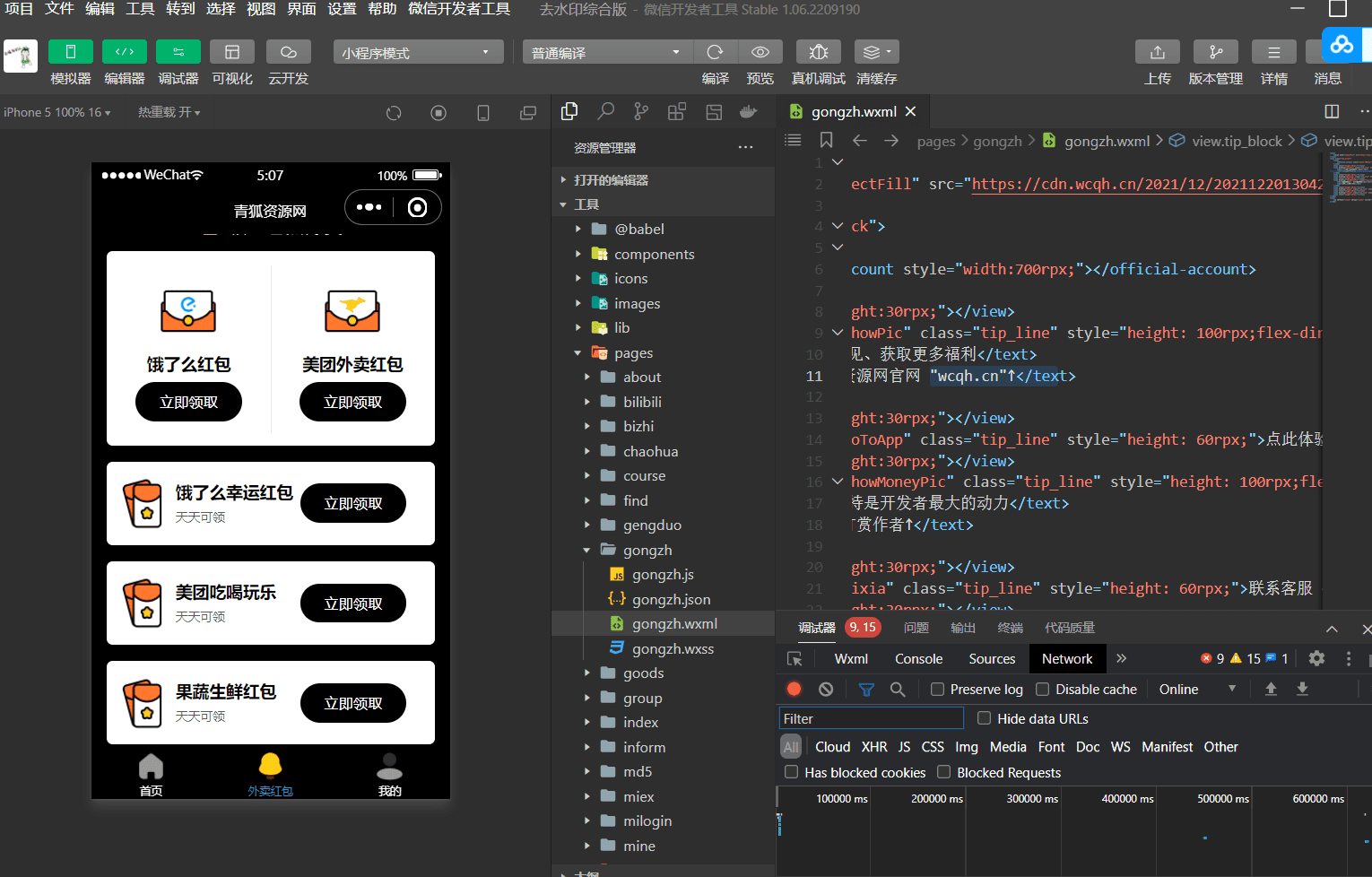Viewport: 1372px width, 877px height.
Task: Enable Has blocked cookies checkbox
Action: click(791, 772)
